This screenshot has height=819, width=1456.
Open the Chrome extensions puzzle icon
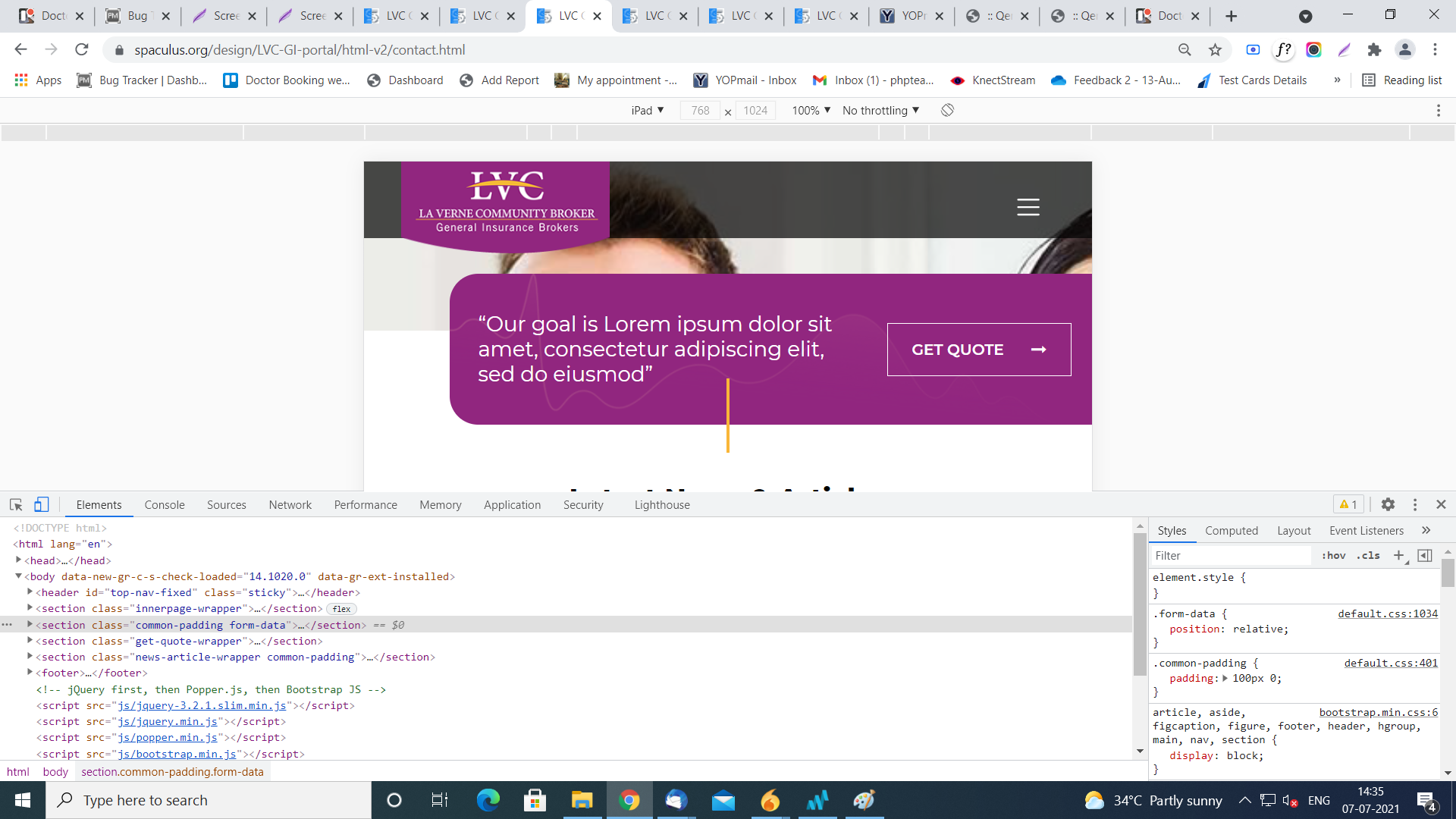(1374, 50)
